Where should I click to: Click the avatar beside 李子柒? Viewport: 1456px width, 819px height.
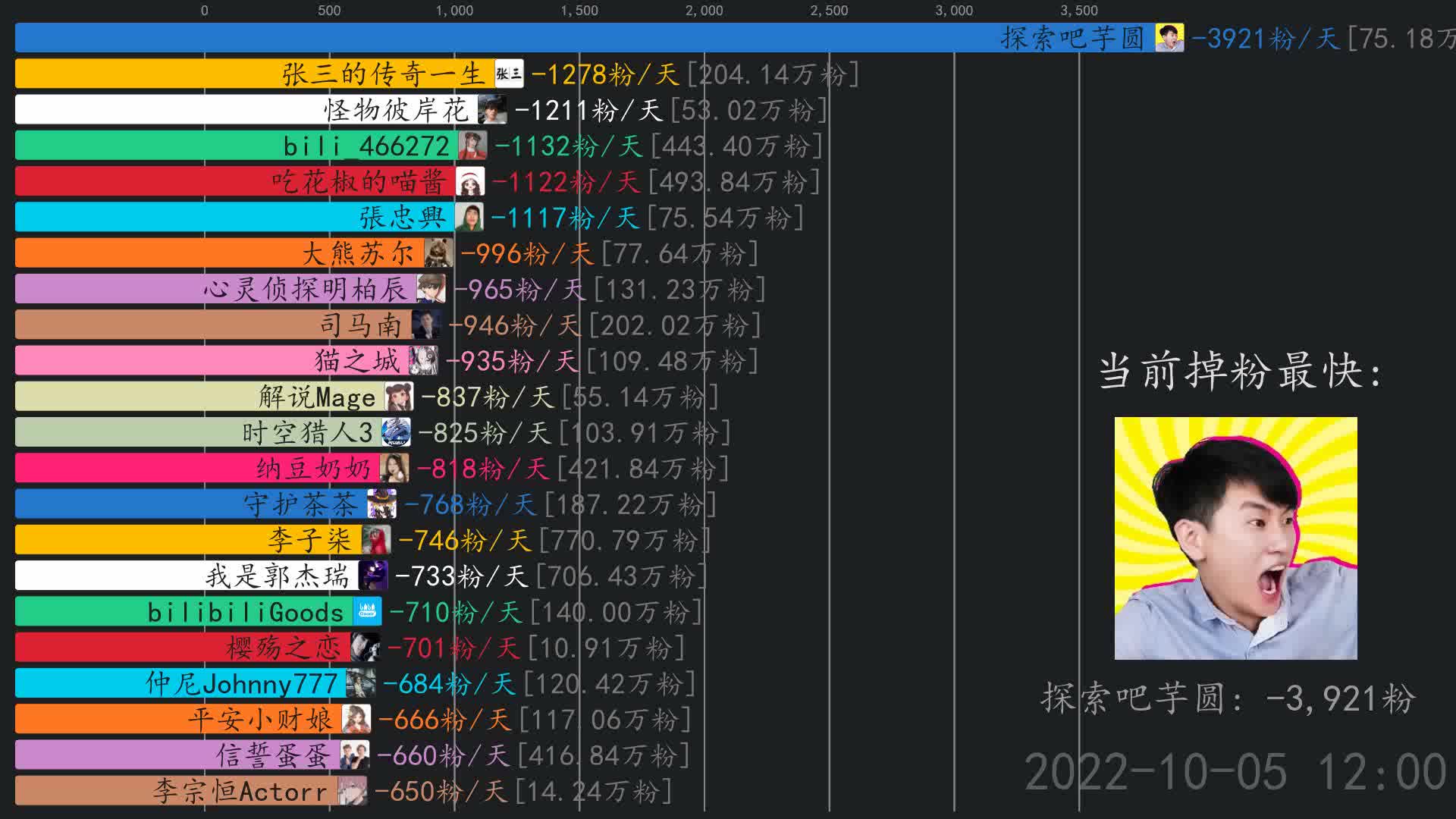[376, 540]
